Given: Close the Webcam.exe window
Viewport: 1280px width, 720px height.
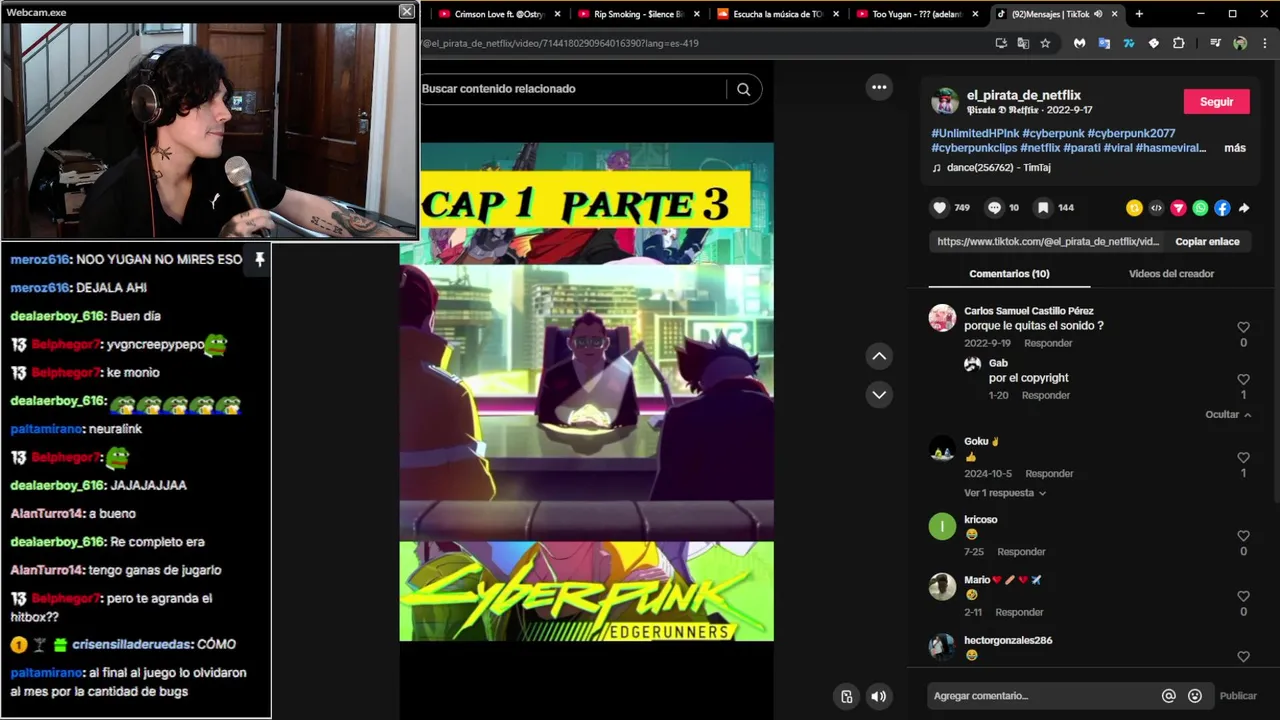Looking at the screenshot, I should point(406,11).
